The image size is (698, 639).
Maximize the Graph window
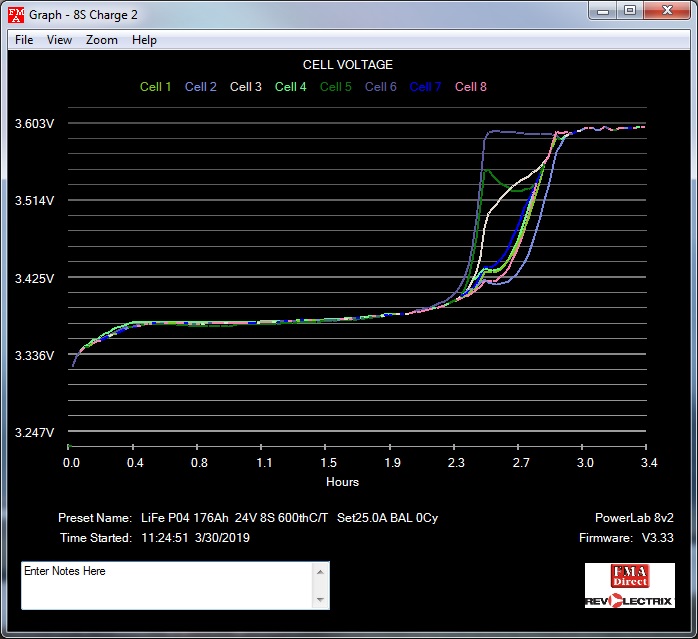629,10
